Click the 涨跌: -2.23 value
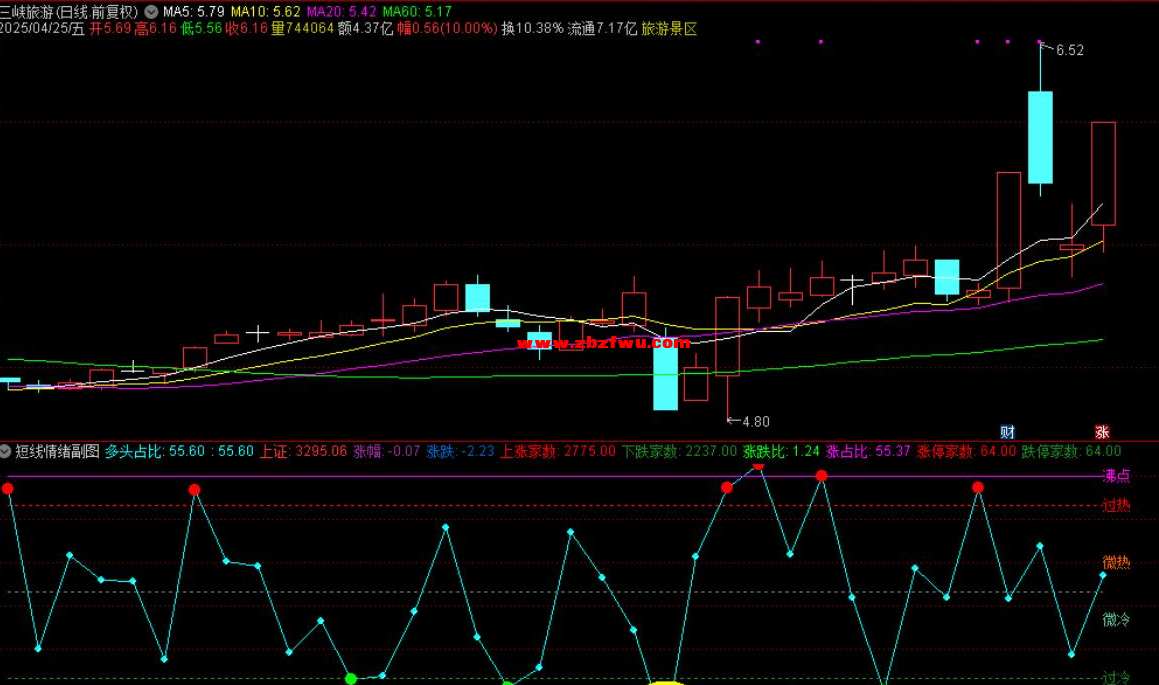Image resolution: width=1159 pixels, height=685 pixels. [x=460, y=451]
